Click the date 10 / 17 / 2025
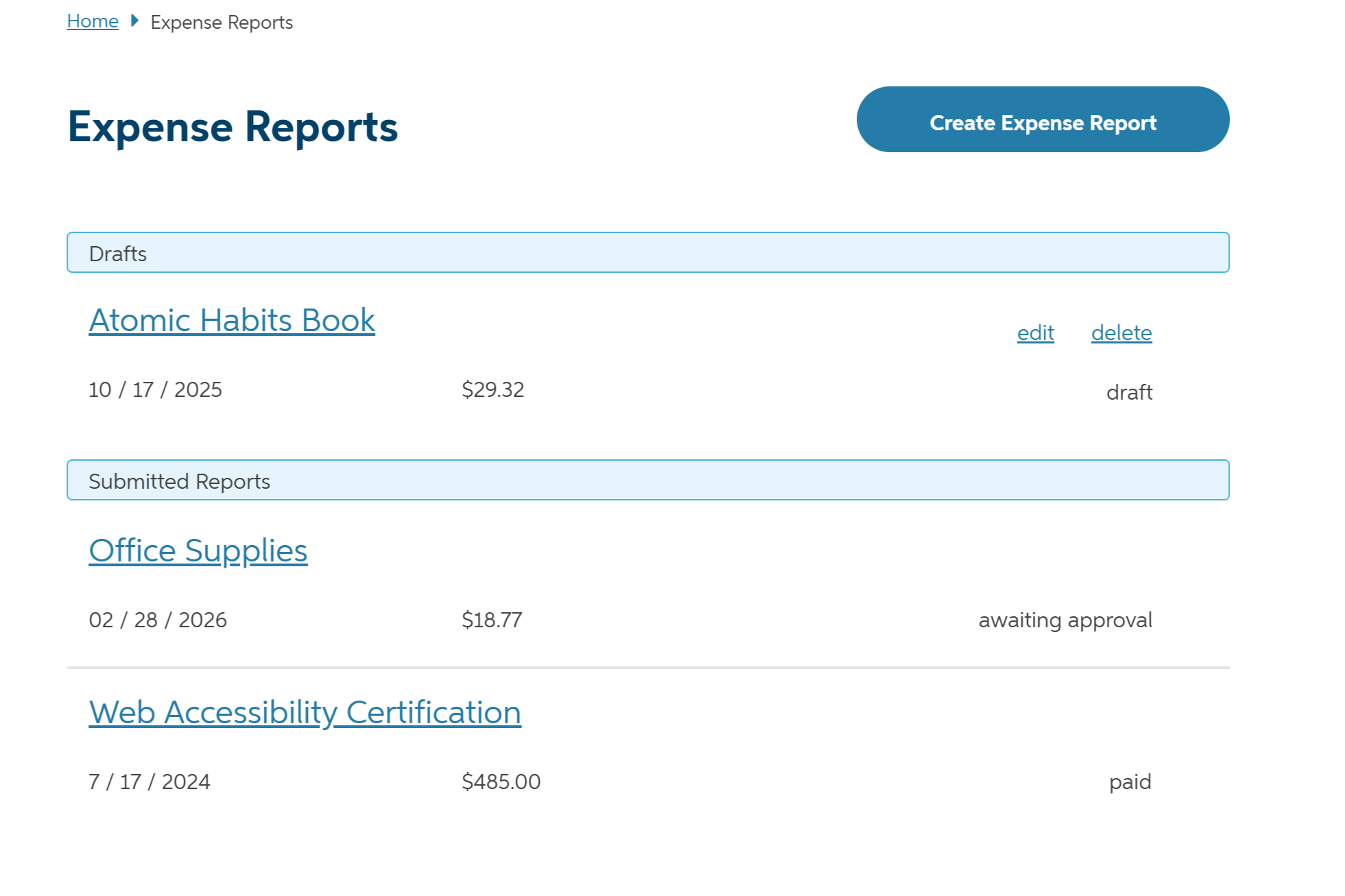 (154, 389)
